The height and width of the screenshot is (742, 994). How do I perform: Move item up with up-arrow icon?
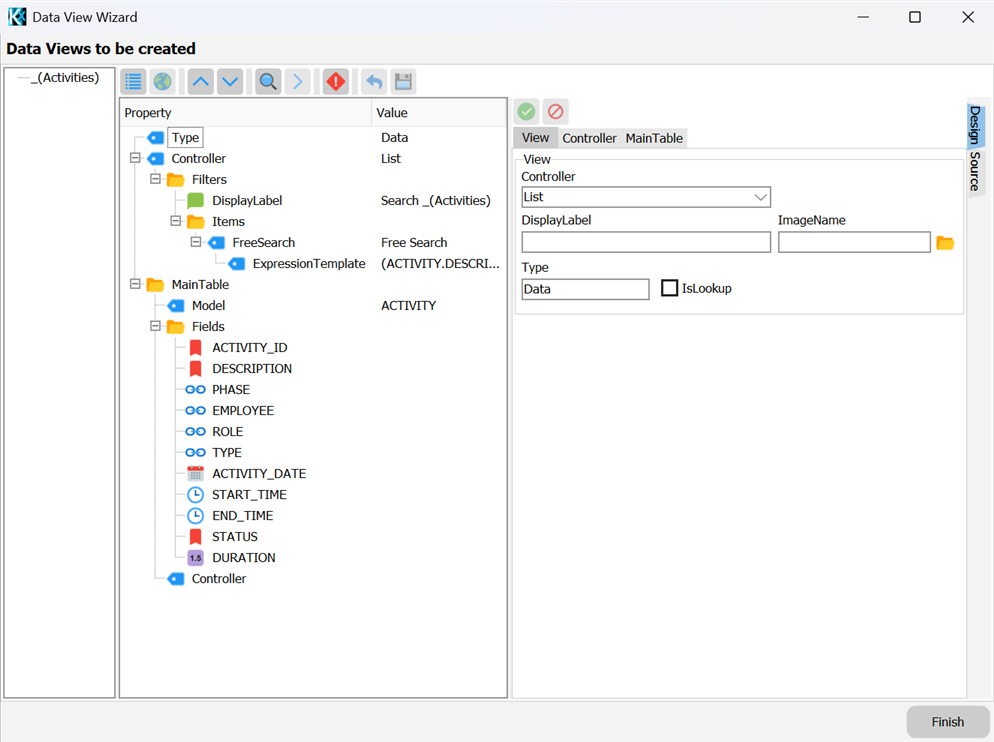coord(201,82)
